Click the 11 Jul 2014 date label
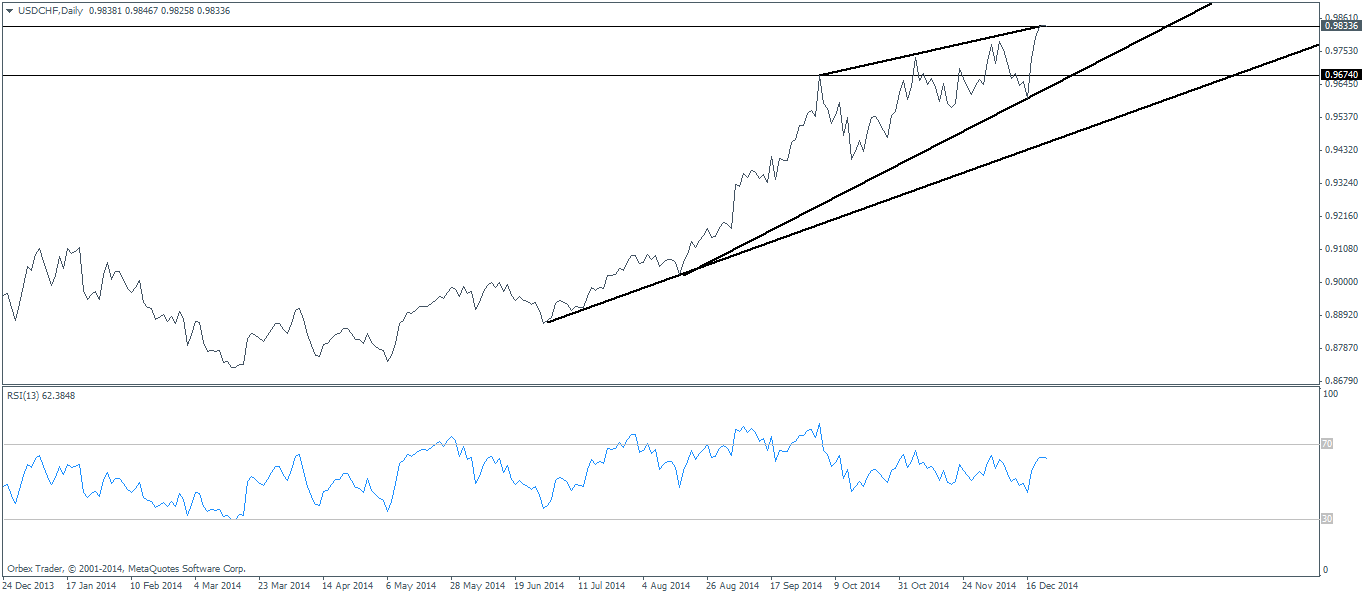 point(604,585)
